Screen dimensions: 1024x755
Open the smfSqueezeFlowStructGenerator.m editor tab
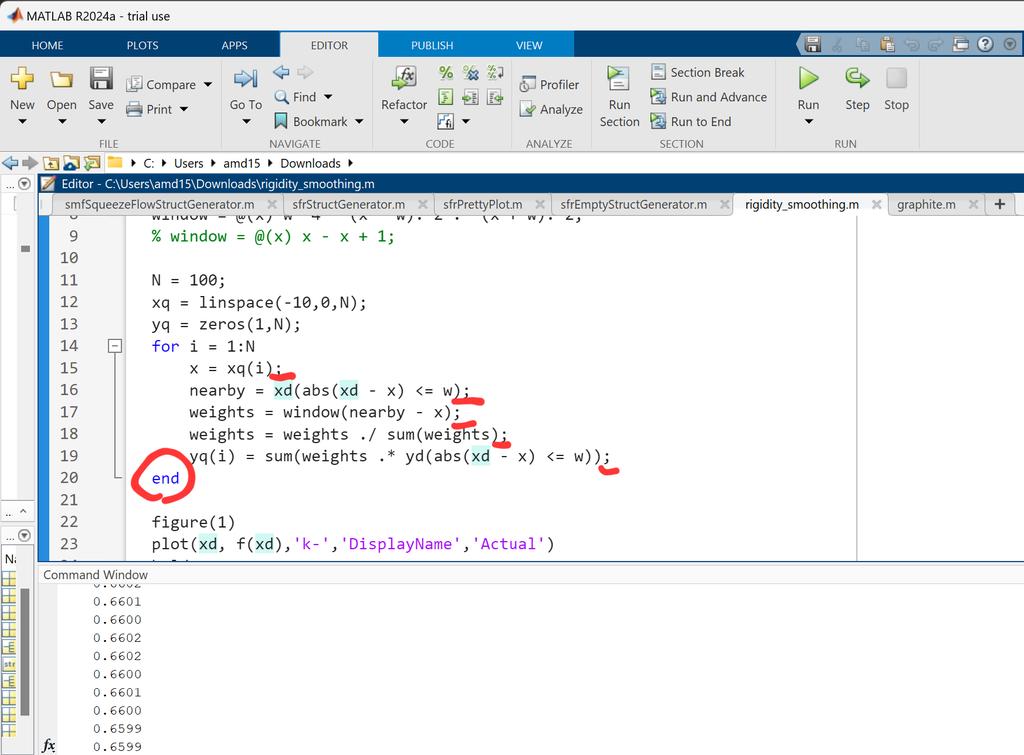(159, 204)
